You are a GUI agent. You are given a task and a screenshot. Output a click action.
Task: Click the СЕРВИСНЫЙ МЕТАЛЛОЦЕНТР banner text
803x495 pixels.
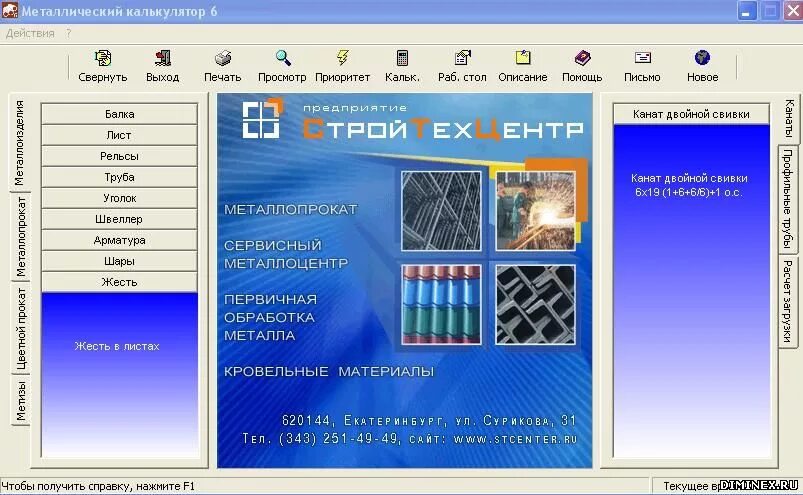coord(286,254)
